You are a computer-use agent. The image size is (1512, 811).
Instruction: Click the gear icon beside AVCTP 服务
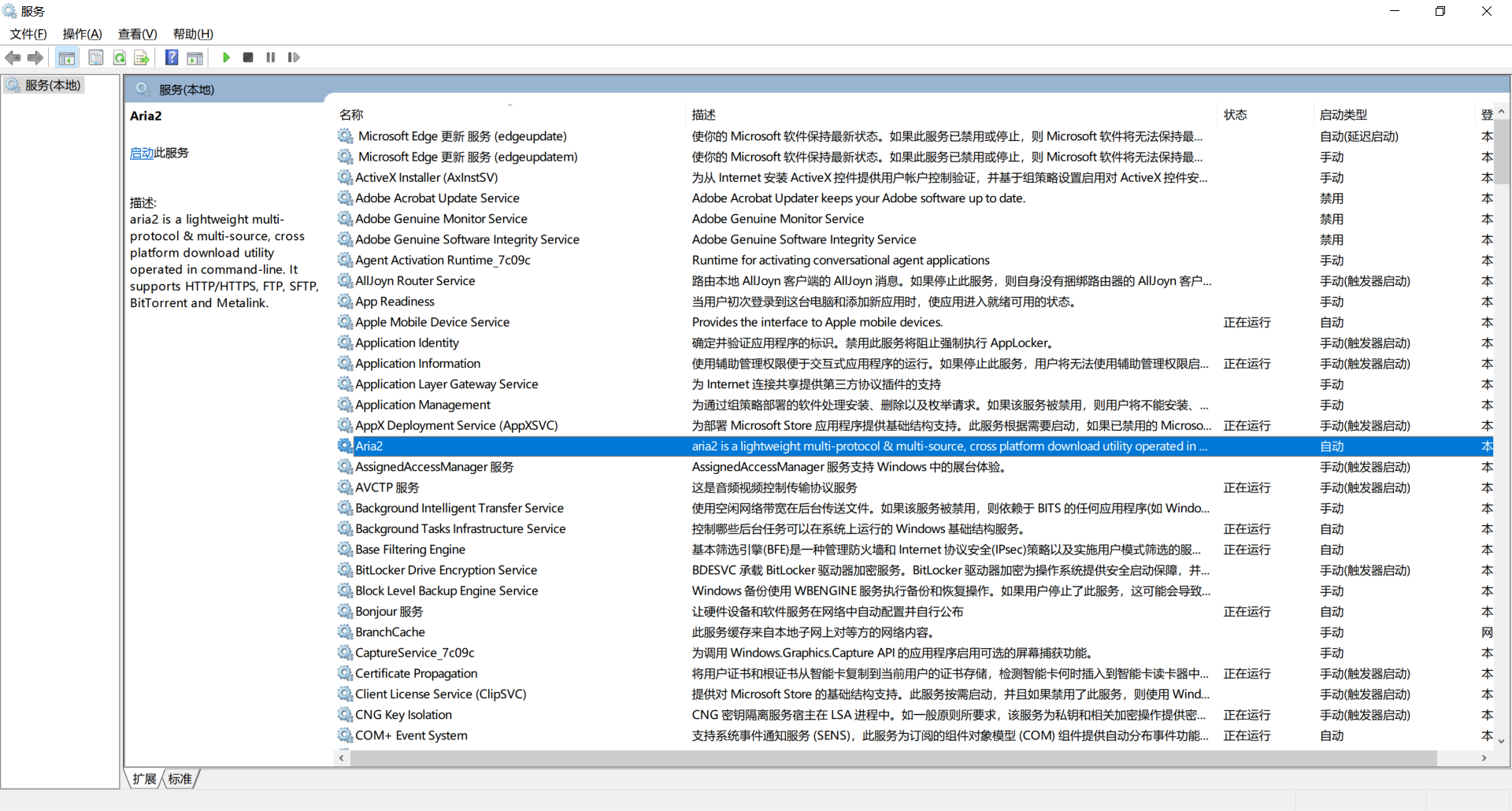[345, 487]
